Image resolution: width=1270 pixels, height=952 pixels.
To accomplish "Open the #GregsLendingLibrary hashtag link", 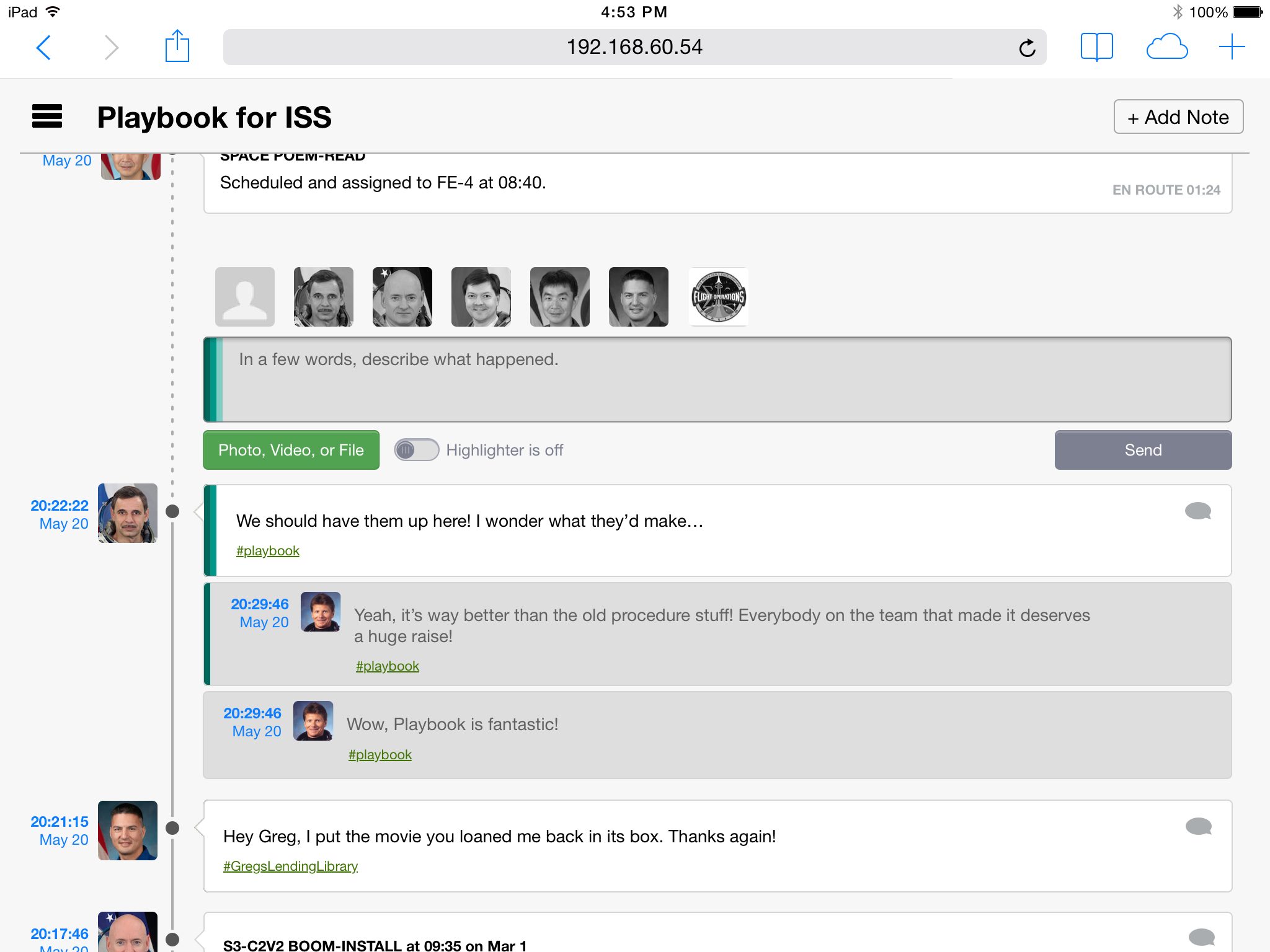I will click(291, 866).
